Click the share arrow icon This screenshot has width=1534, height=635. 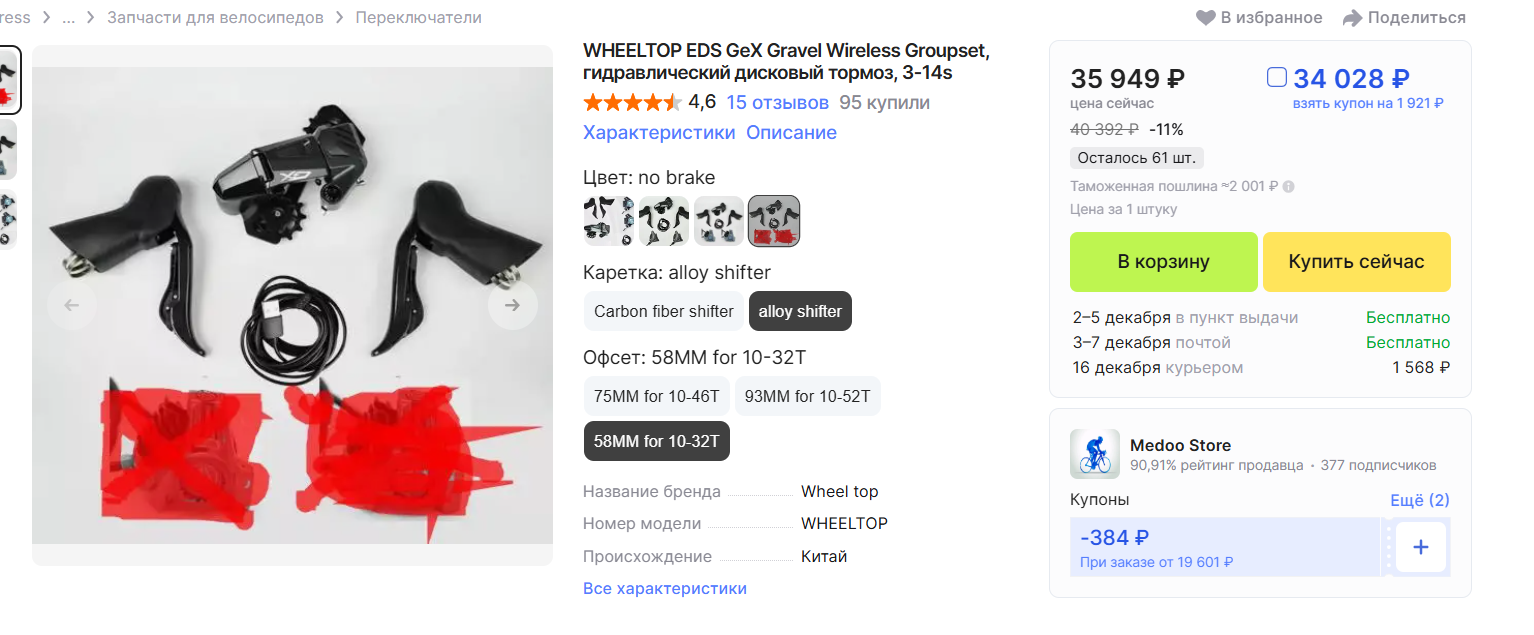[1353, 18]
